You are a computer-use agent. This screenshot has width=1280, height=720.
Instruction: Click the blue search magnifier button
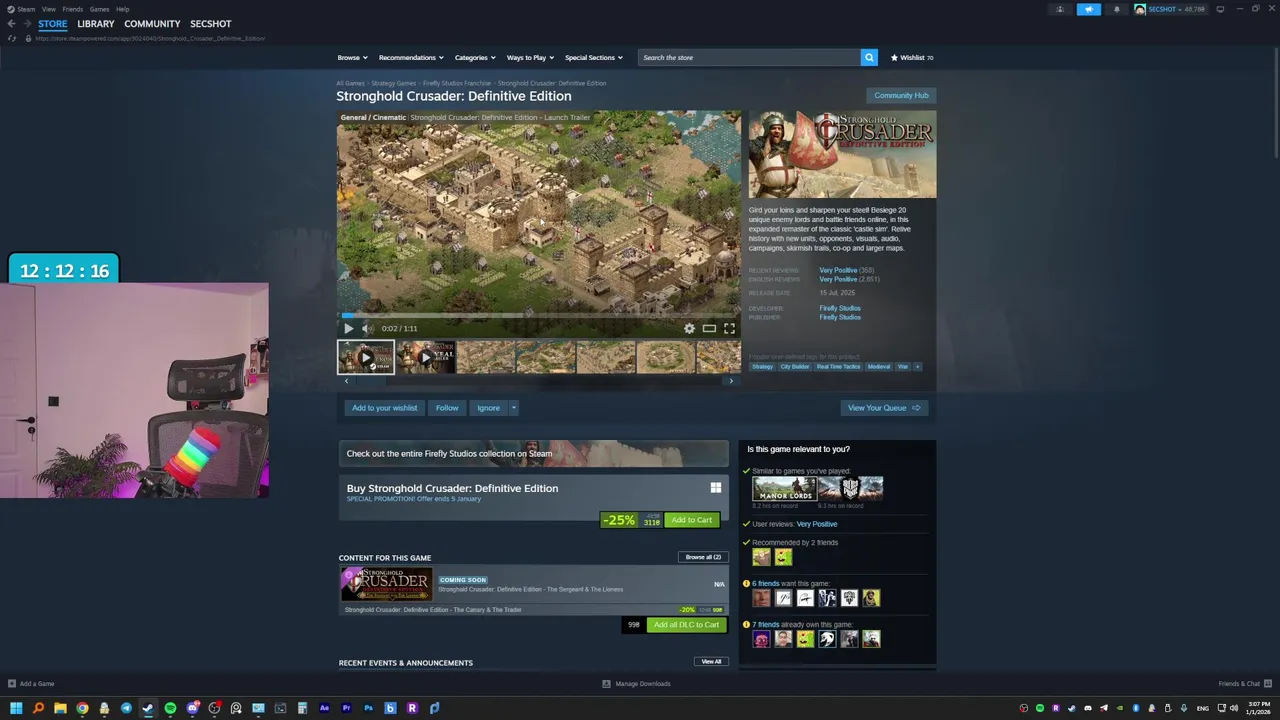[869, 57]
